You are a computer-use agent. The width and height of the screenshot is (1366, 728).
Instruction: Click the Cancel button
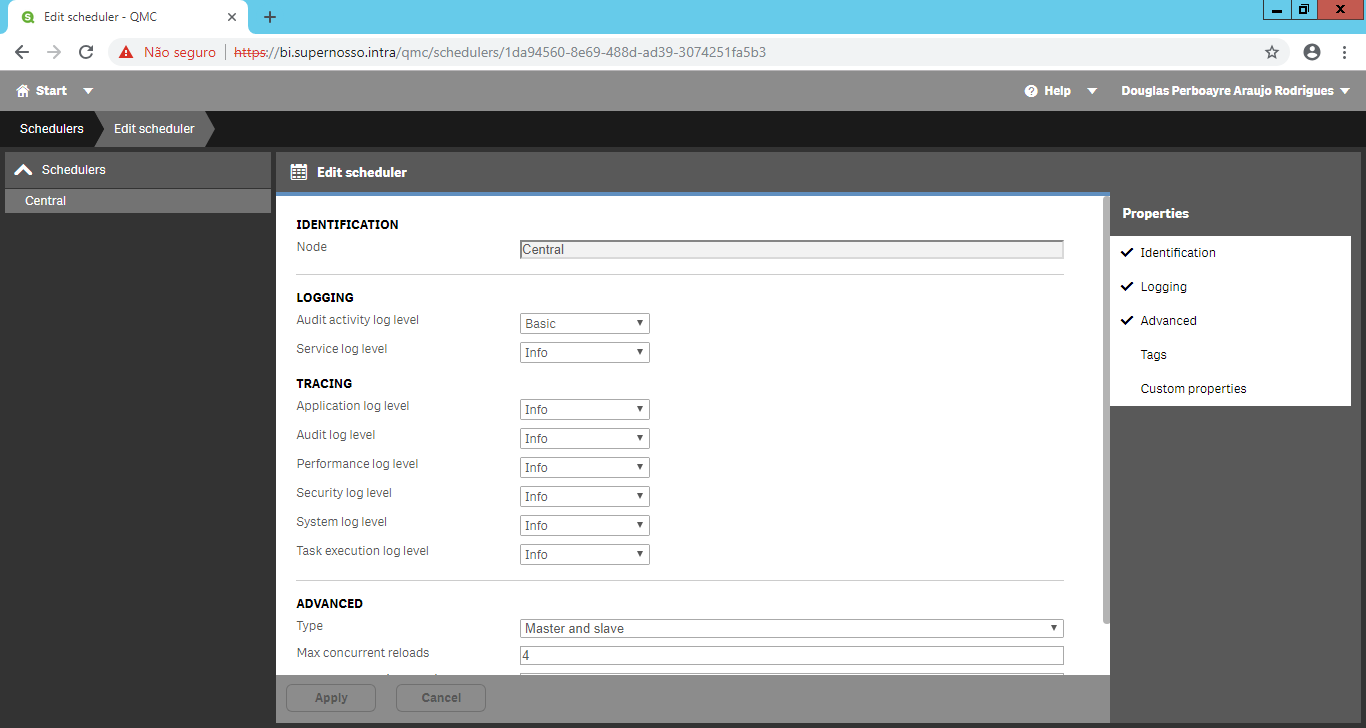click(441, 698)
